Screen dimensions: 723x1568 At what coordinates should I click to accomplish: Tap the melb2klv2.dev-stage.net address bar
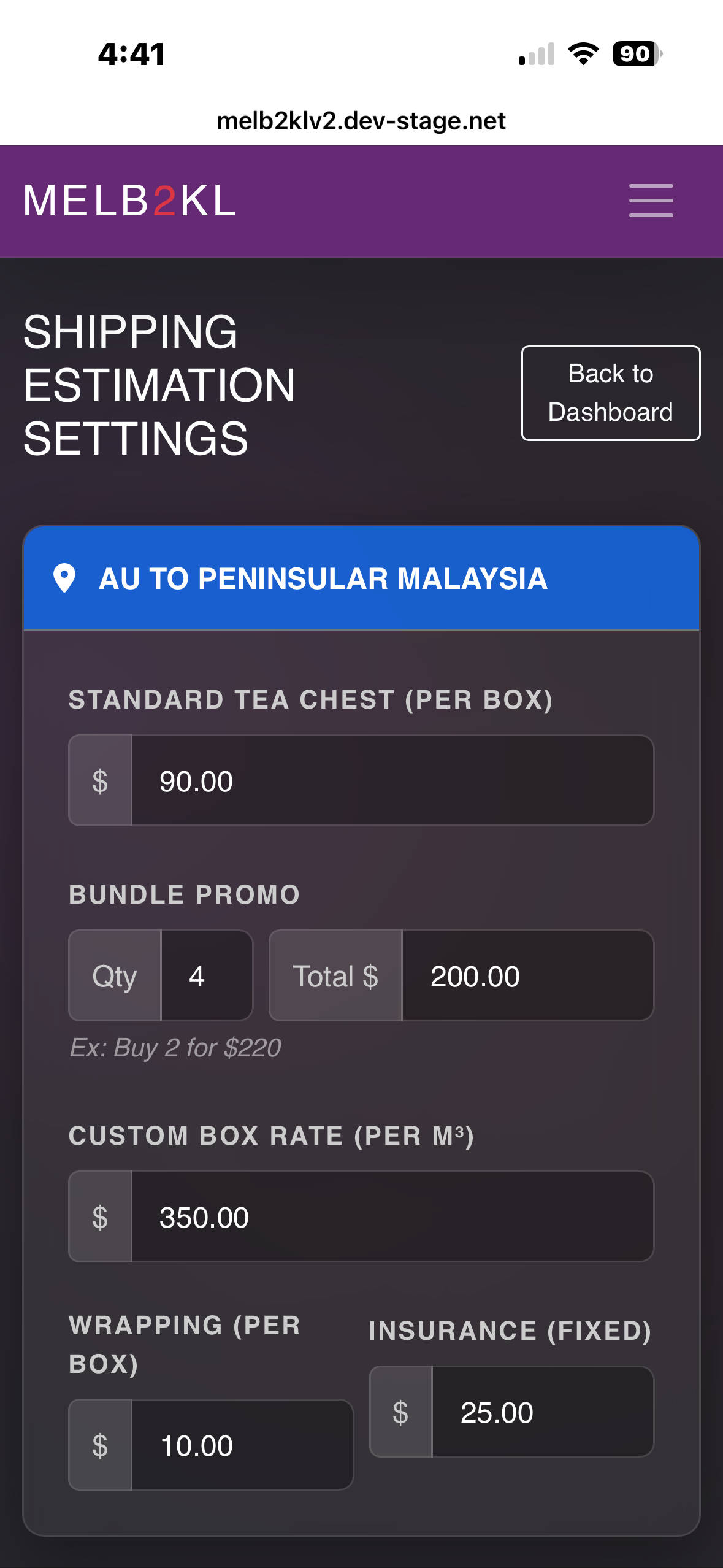pyautogui.click(x=361, y=121)
